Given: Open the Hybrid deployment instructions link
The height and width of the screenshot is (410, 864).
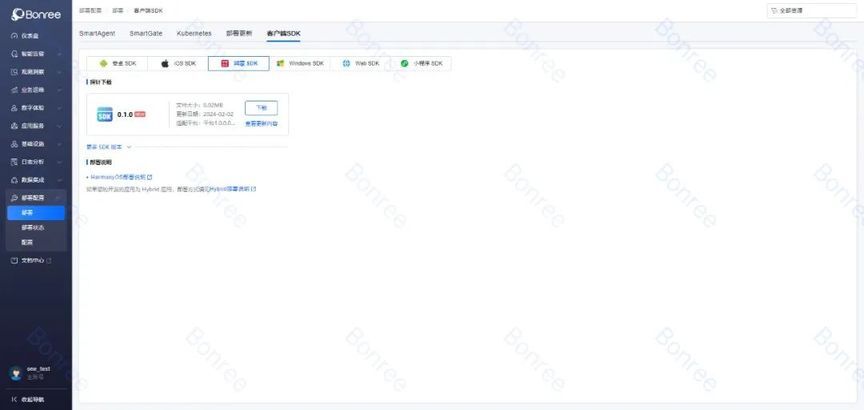Looking at the screenshot, I should [230, 188].
